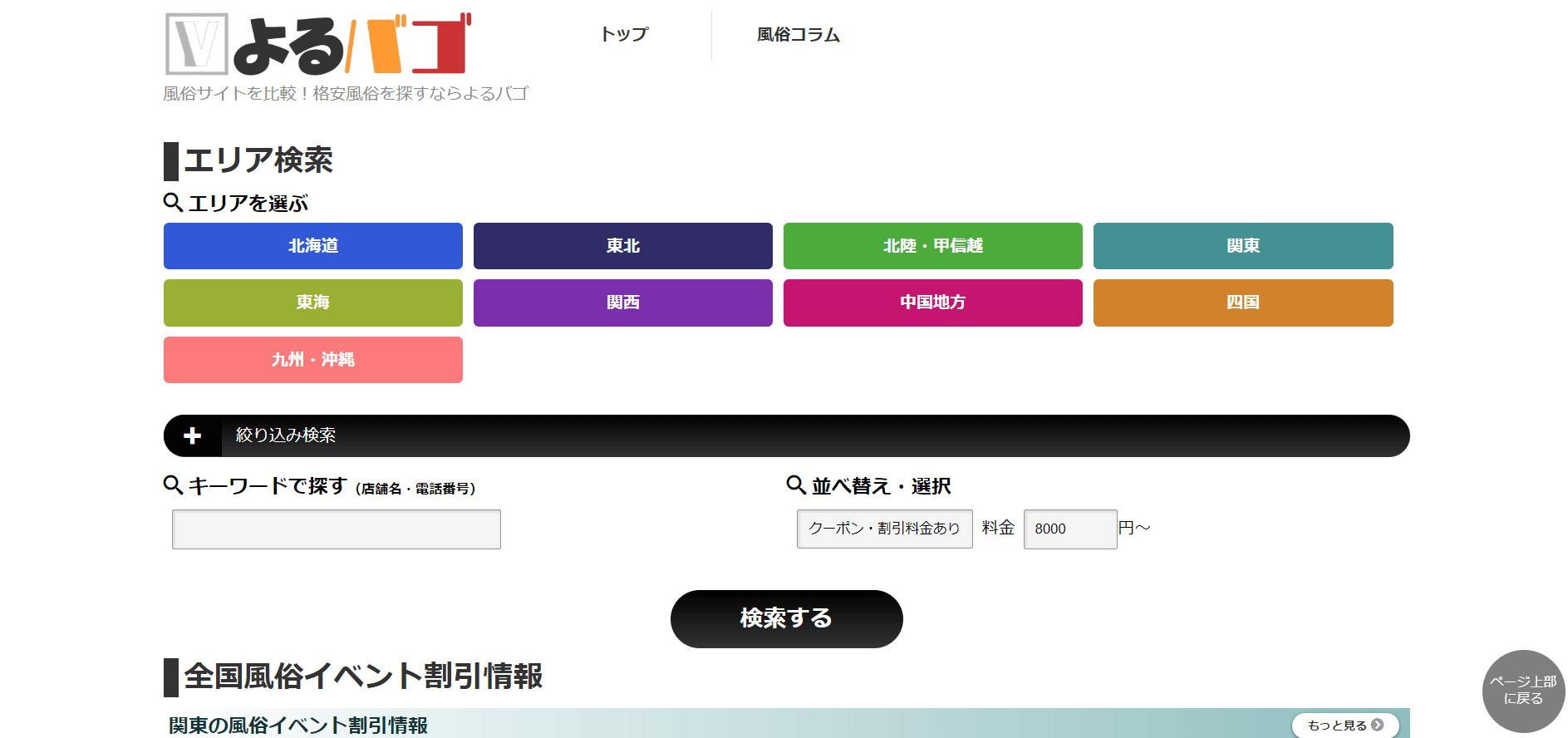
Task: Click the magnifier icon beside エリアを選ぶ
Action: click(173, 202)
